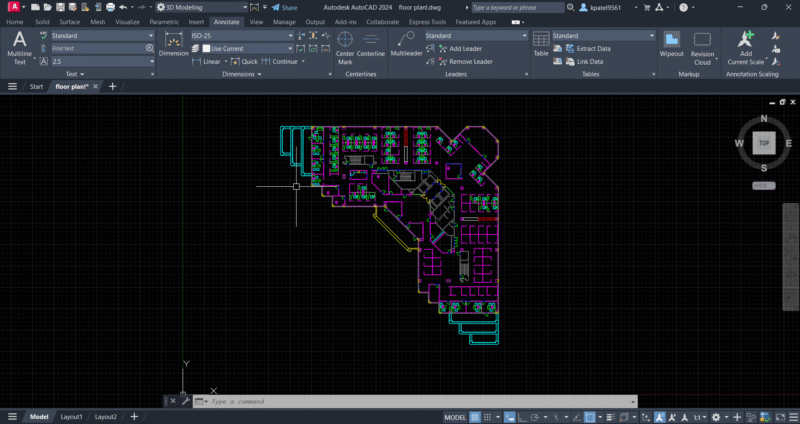800x424 pixels.
Task: Open the text height 2.5 dropdown
Action: tap(103, 61)
